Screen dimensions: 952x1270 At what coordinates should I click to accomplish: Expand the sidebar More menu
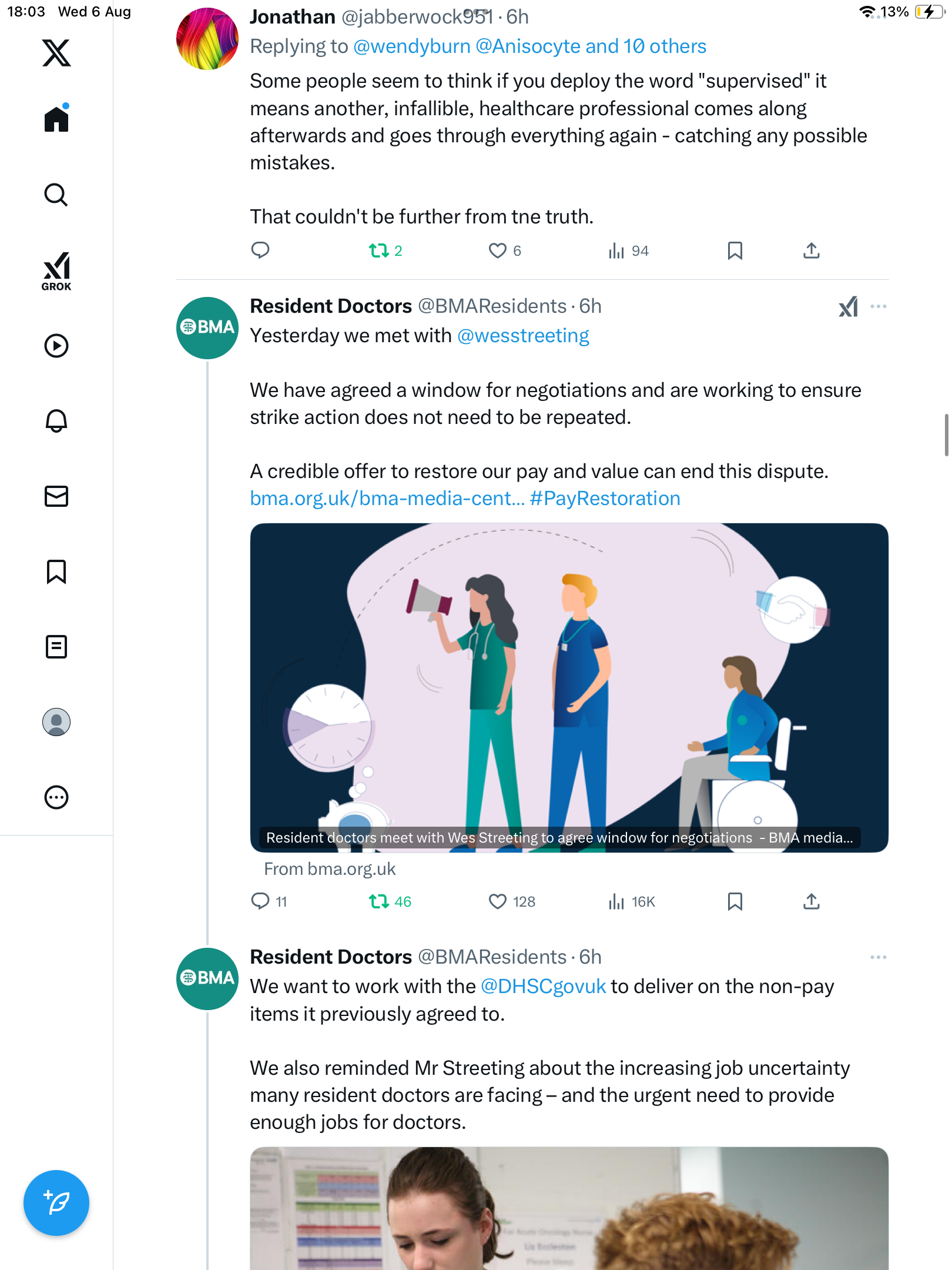point(56,797)
